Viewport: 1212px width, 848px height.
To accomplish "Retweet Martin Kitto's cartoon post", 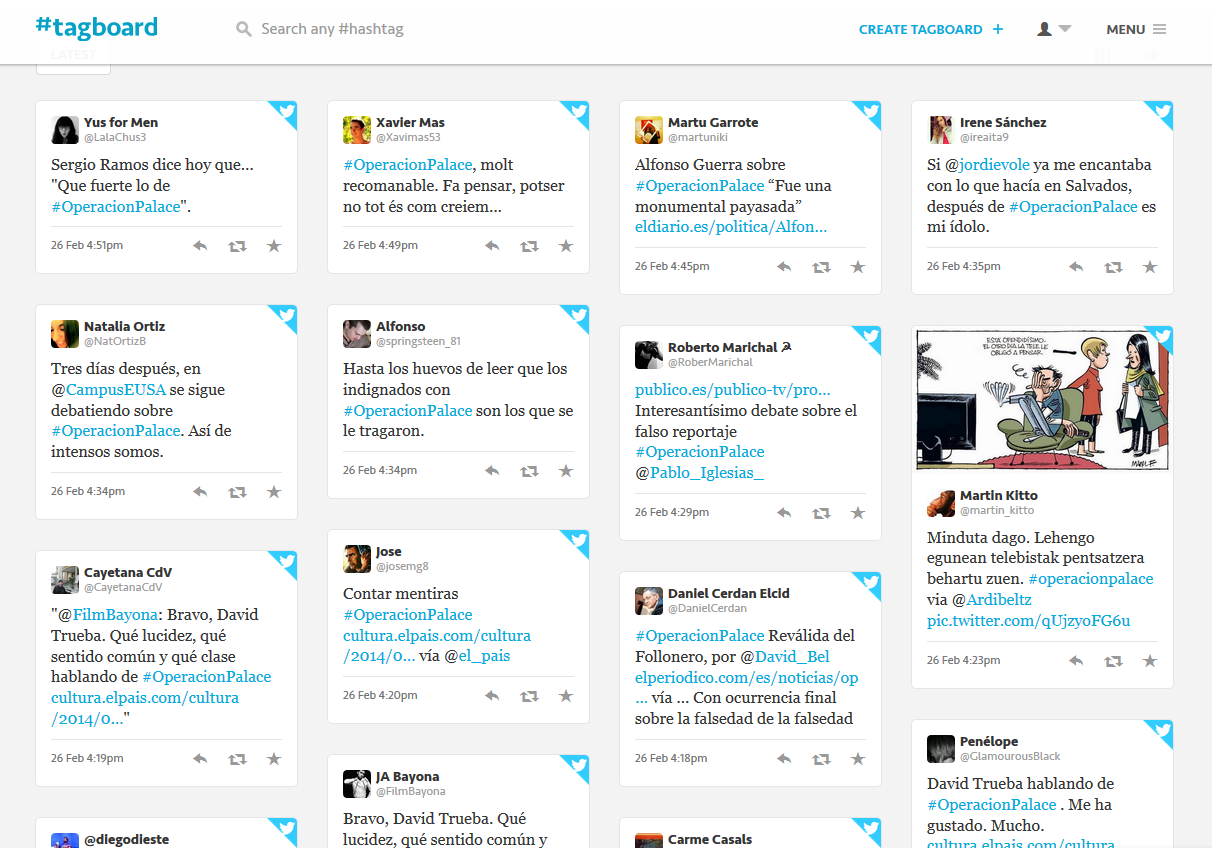I will 1113,661.
